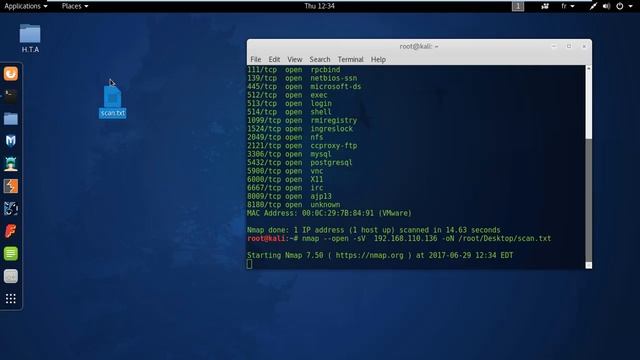Open the Applications menu
This screenshot has width=640, height=360.
coord(25,6)
